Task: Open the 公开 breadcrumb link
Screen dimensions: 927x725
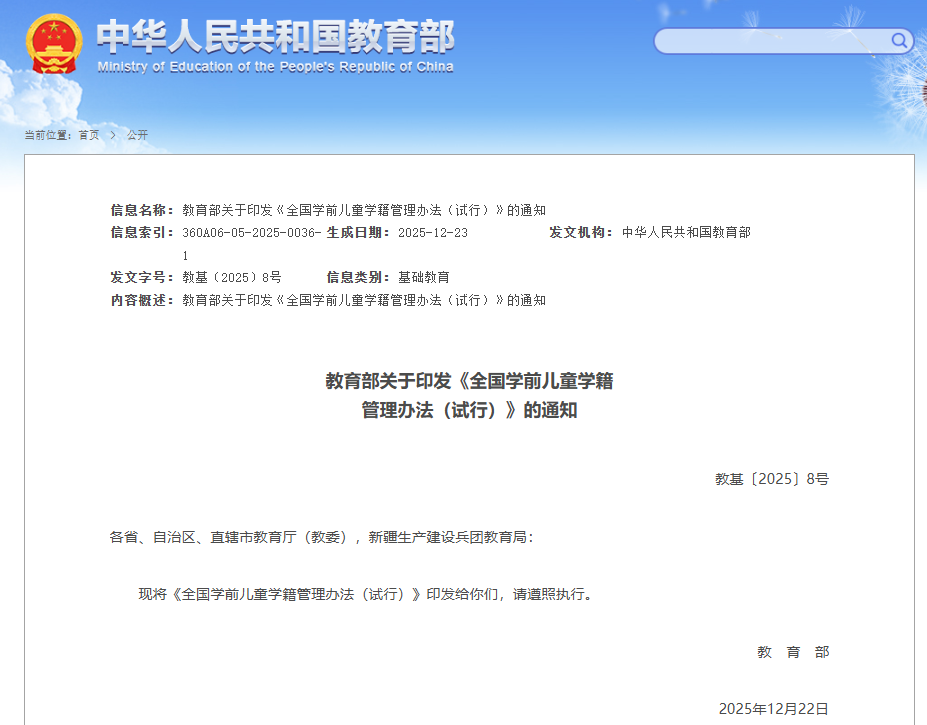Action: [137, 135]
